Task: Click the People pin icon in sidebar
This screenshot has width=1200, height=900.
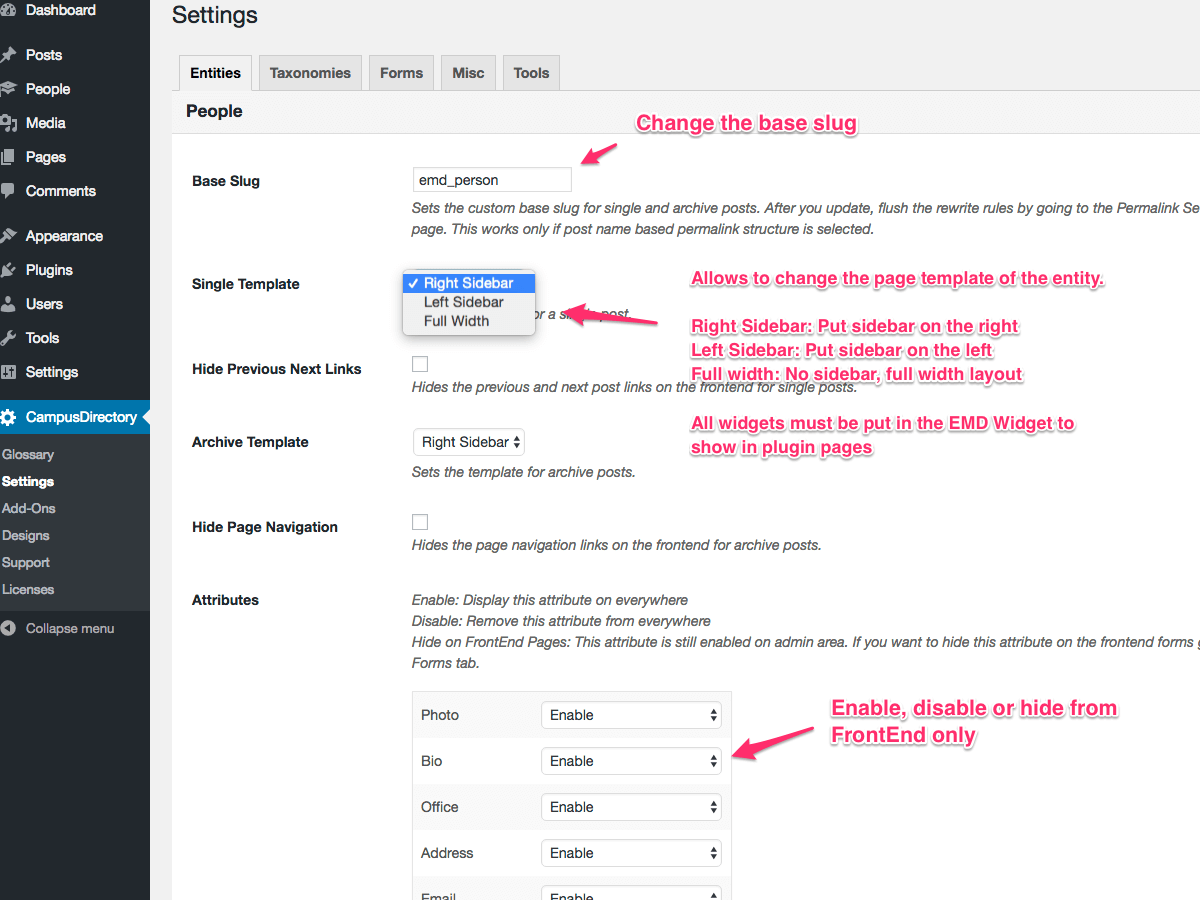Action: point(9,89)
